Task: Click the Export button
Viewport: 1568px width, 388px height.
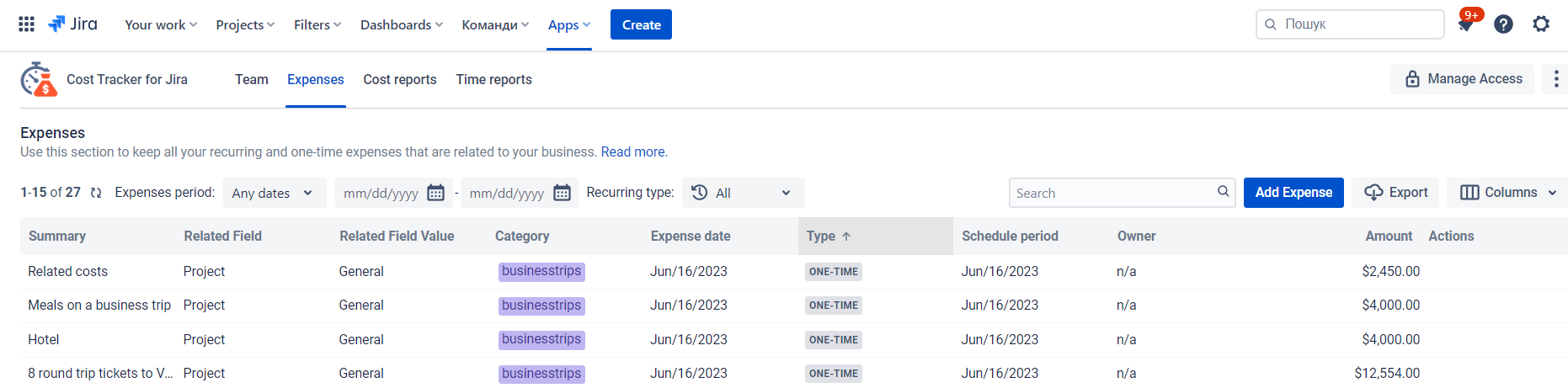Action: tap(1395, 193)
